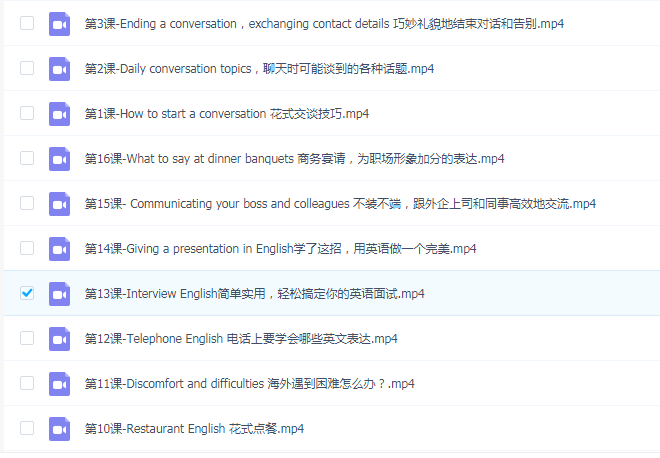Viewport: 660px width, 458px height.
Task: Select checkbox for 第16课 dinner banquets file
Action: point(27,158)
